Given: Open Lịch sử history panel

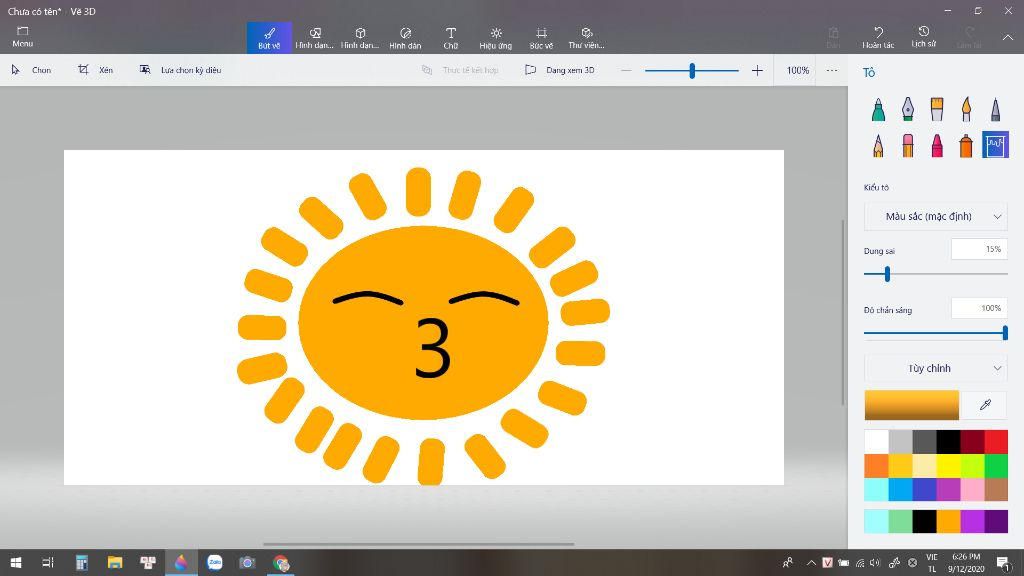Looking at the screenshot, I should (x=923, y=37).
